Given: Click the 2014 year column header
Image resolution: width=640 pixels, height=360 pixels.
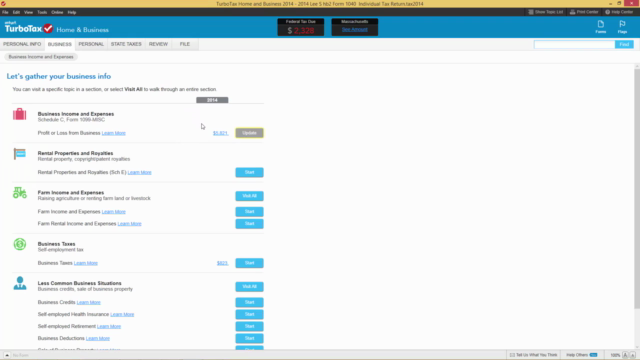Looking at the screenshot, I should pos(212,100).
